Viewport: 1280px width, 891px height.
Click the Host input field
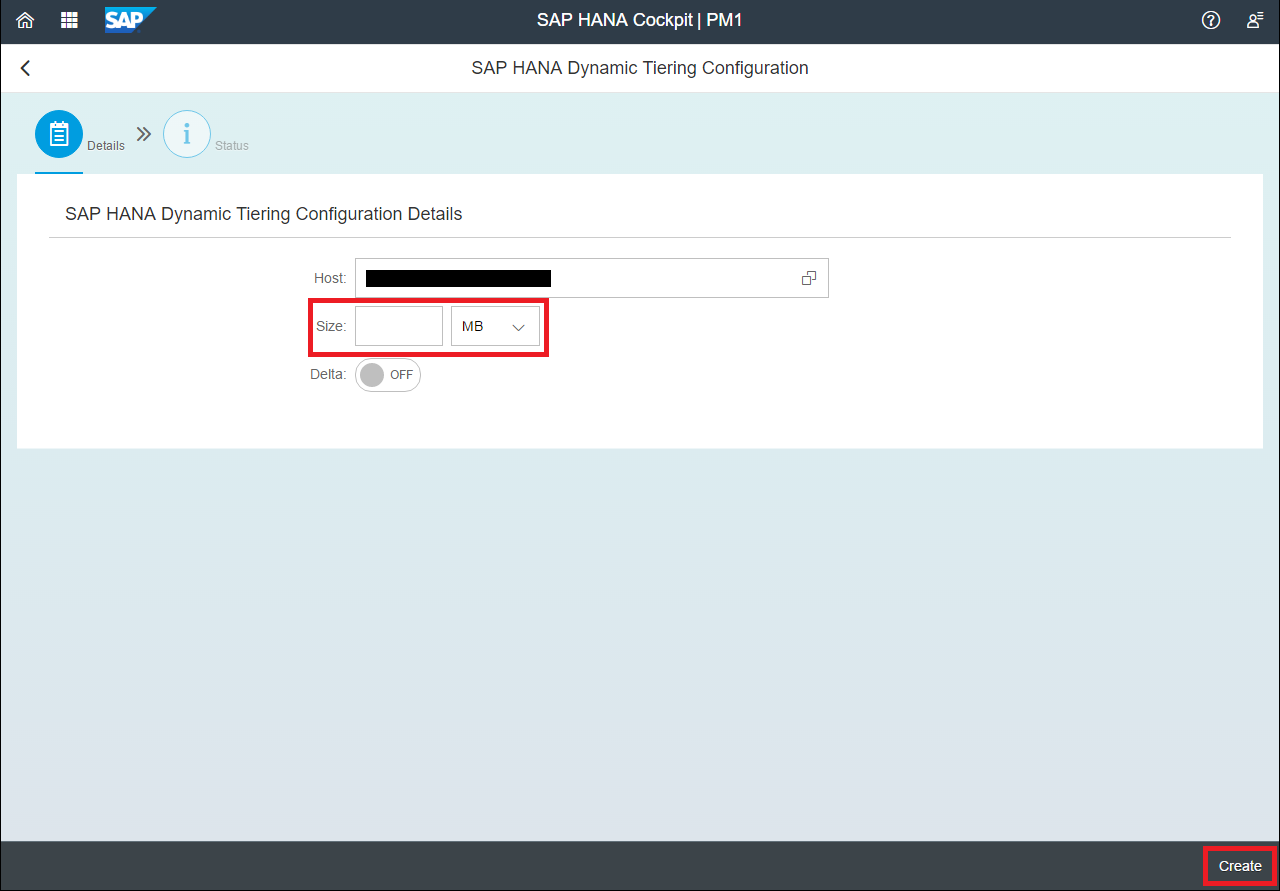pos(592,278)
